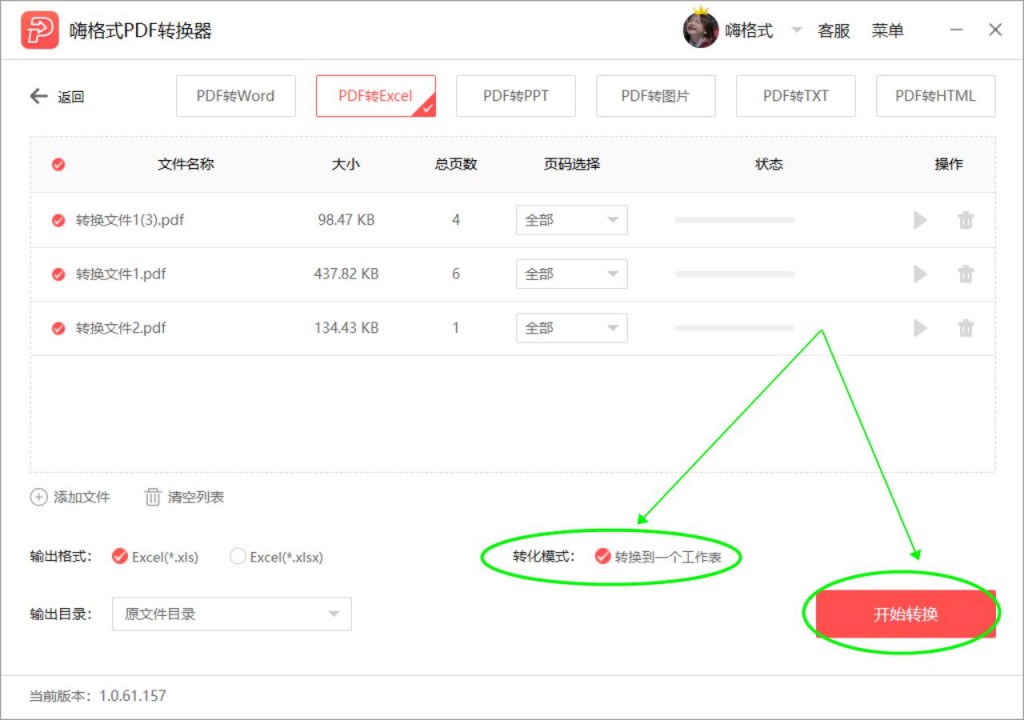Click progress bar of 转换文件1(3).pdf
The width and height of the screenshot is (1024, 720).
pyautogui.click(x=735, y=220)
